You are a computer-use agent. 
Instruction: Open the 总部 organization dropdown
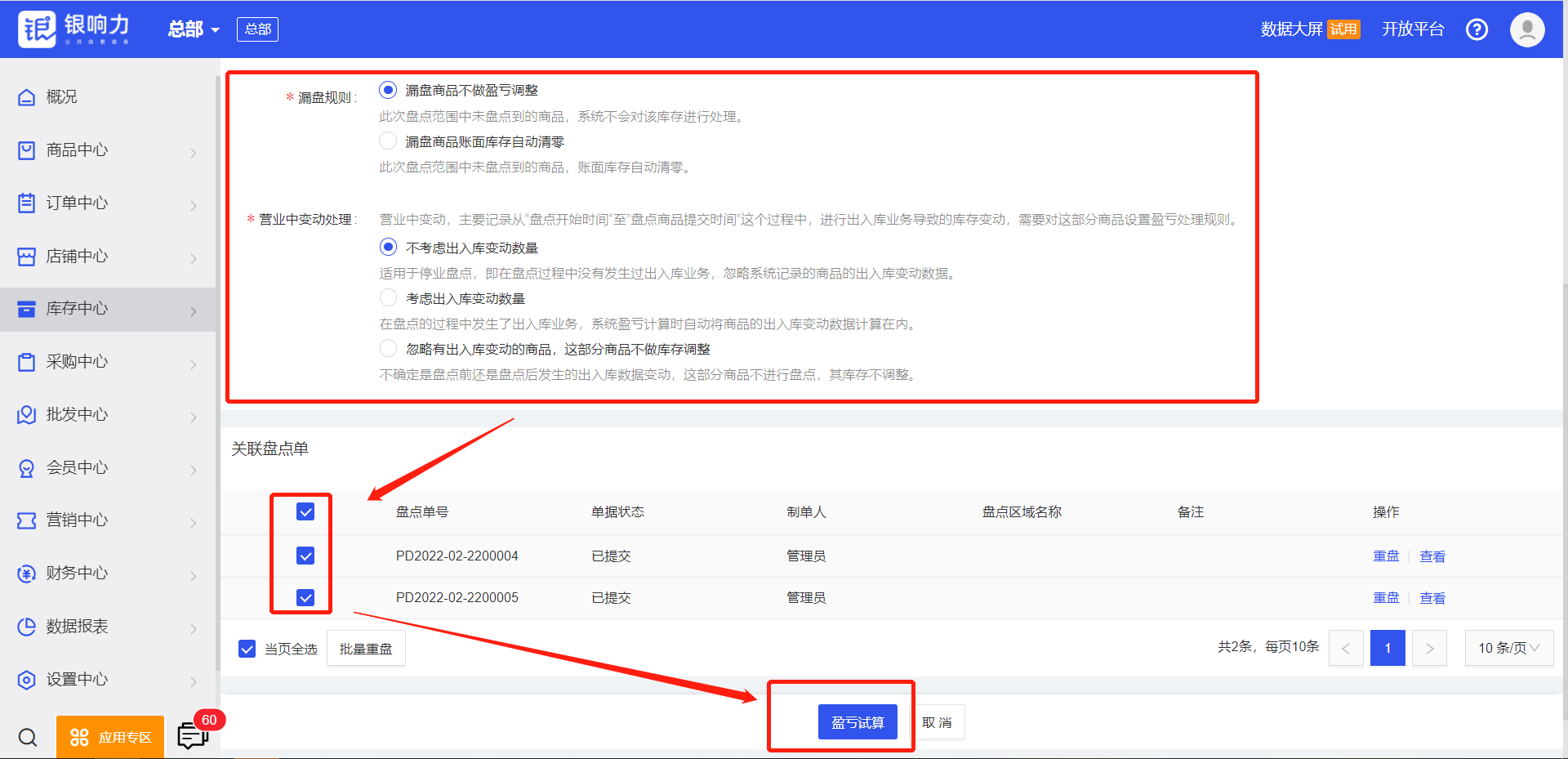pos(194,29)
